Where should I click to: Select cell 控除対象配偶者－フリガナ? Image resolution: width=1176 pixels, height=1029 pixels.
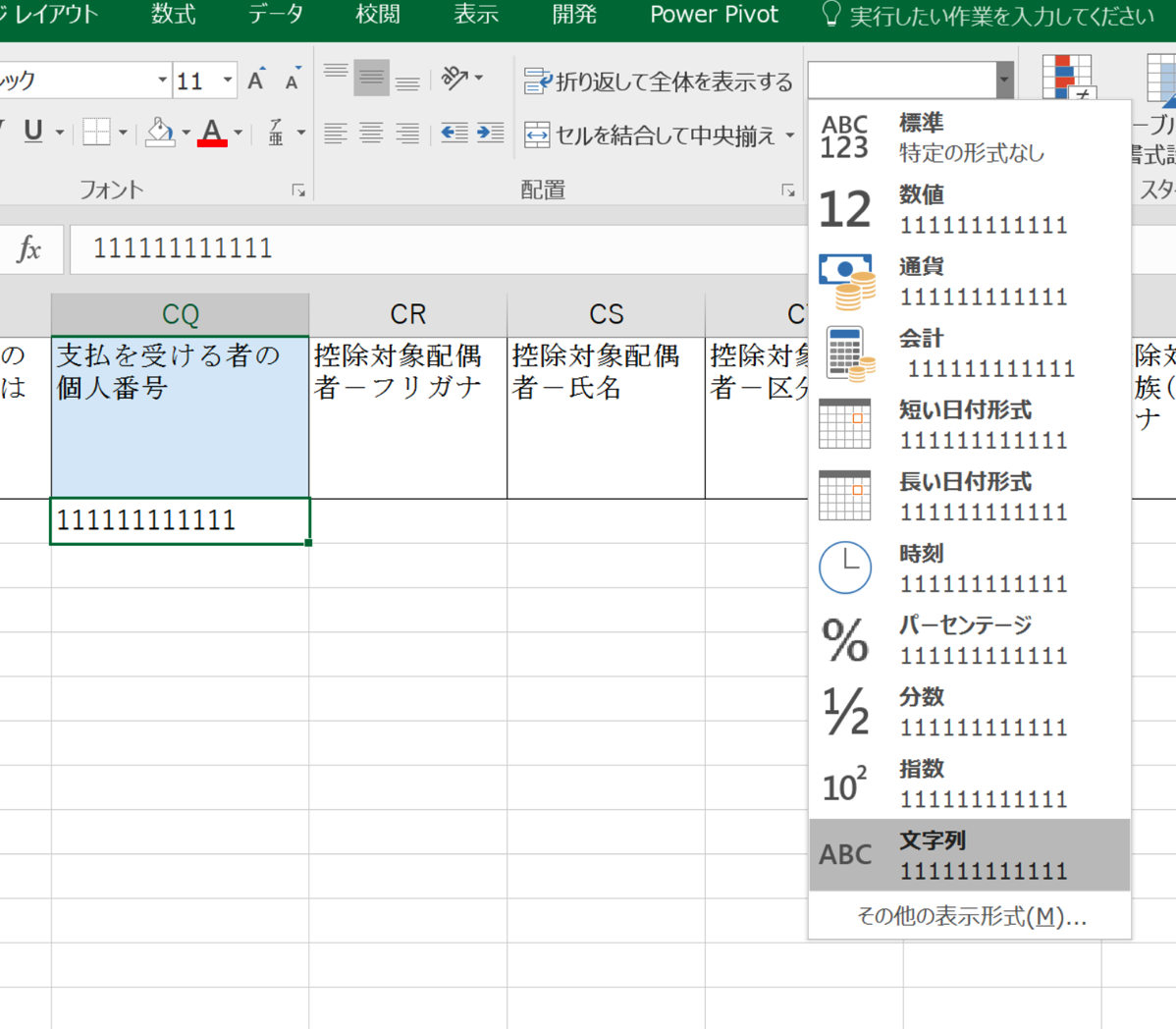tap(408, 417)
